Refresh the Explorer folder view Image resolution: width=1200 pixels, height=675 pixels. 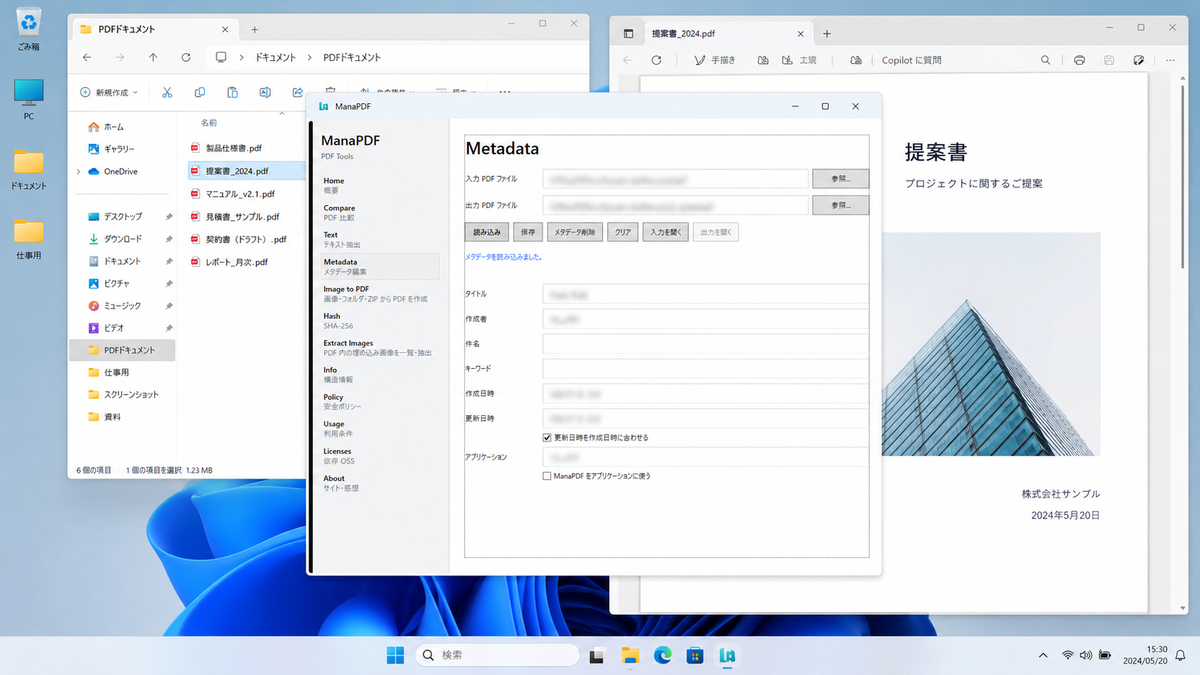pyautogui.click(x=186, y=57)
